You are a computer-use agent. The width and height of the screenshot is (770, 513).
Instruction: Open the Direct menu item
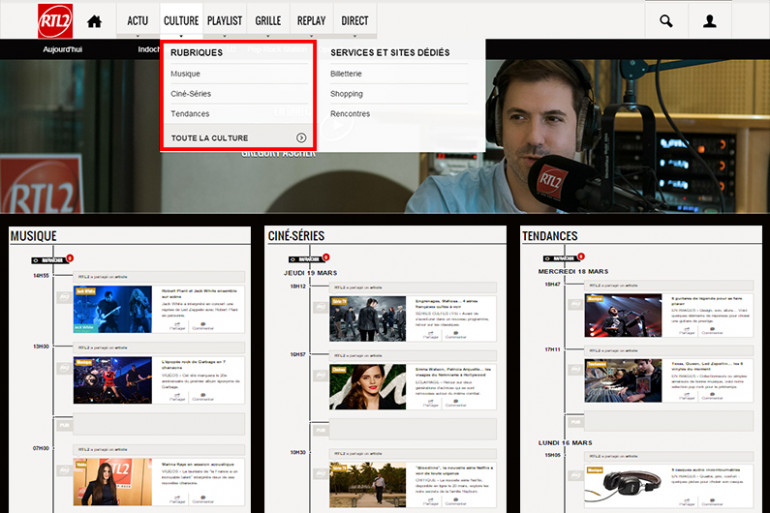(x=355, y=21)
